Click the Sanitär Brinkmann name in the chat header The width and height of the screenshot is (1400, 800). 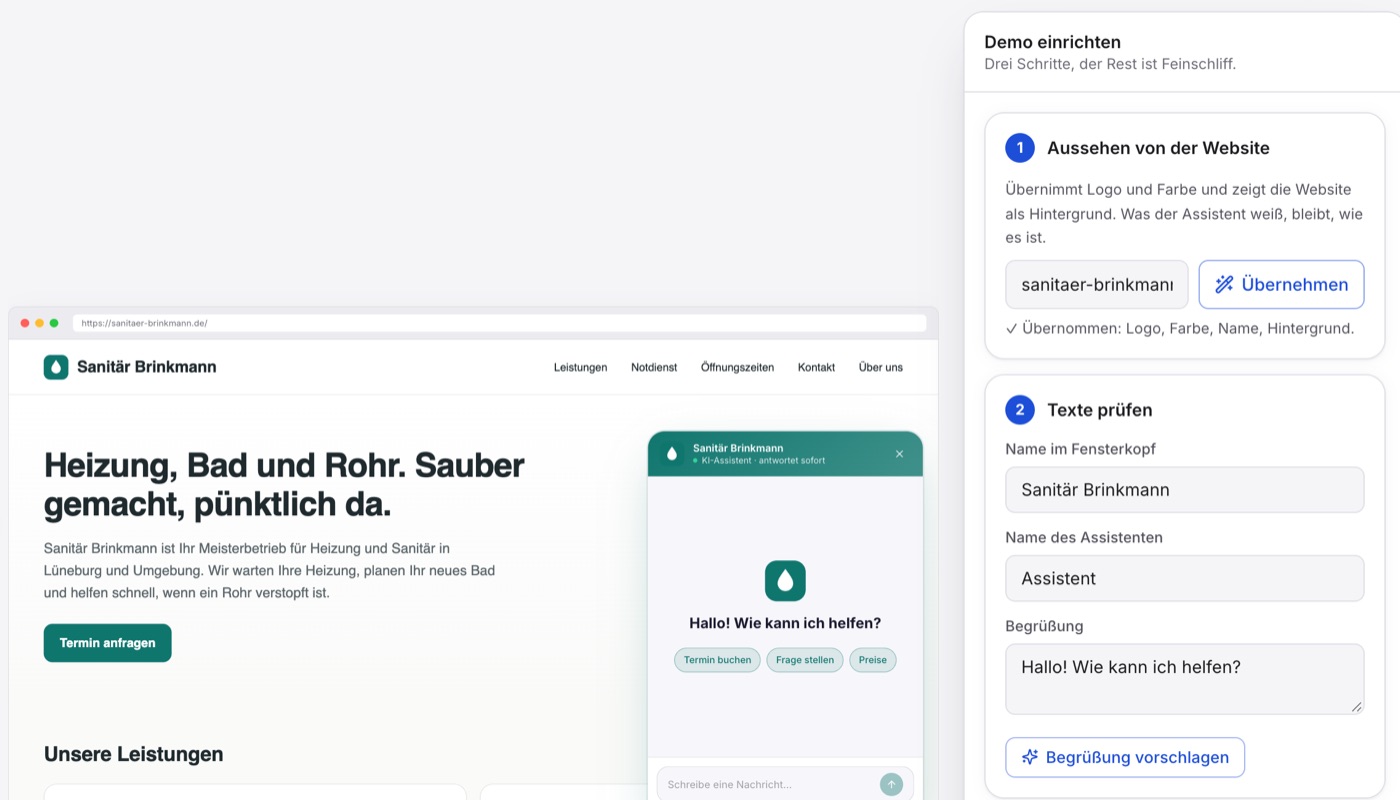(x=738, y=448)
